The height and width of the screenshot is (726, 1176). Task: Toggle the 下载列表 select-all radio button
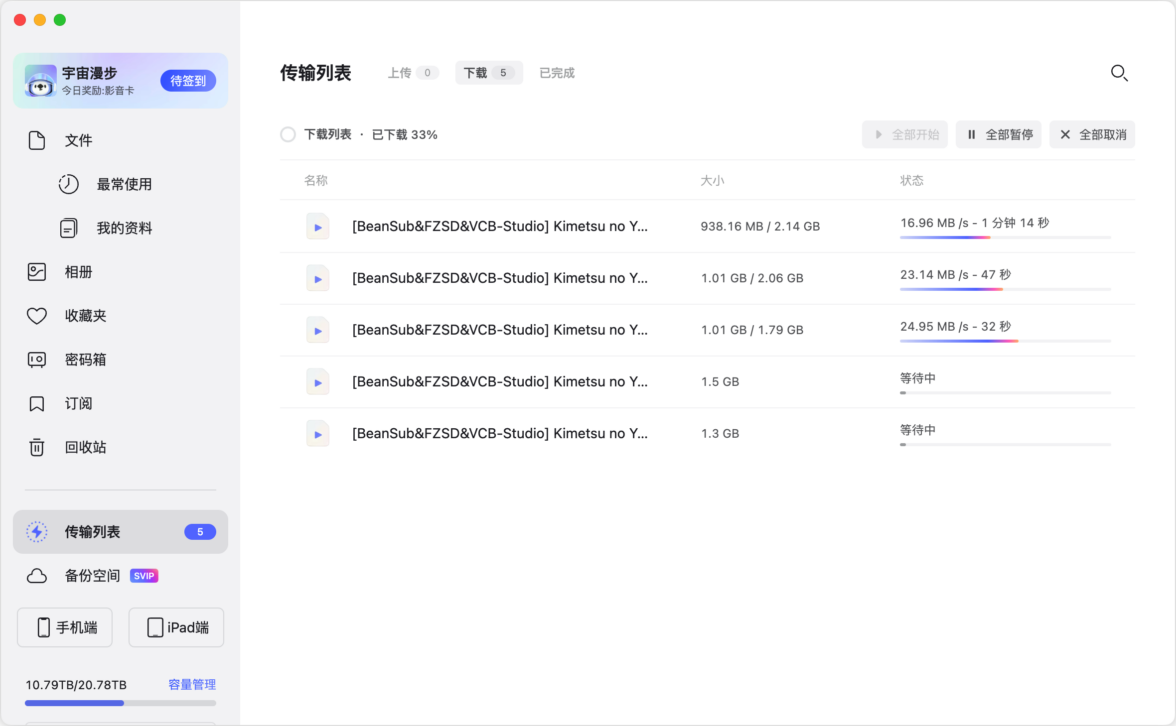pyautogui.click(x=288, y=134)
